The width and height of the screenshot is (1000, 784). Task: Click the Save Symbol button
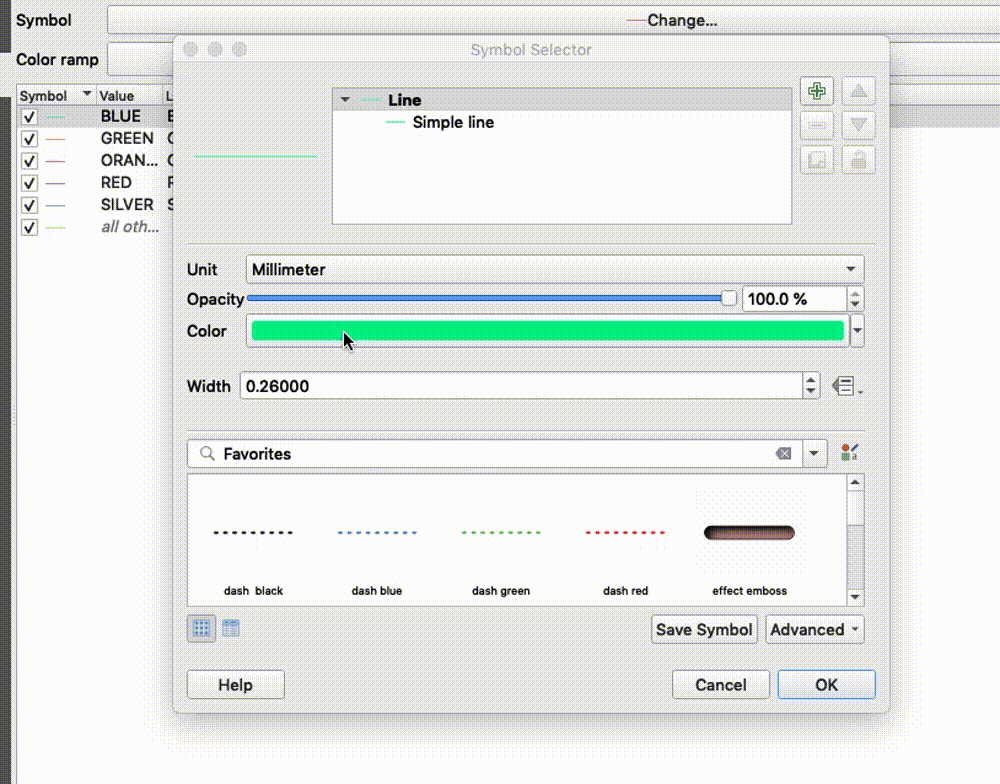click(704, 629)
